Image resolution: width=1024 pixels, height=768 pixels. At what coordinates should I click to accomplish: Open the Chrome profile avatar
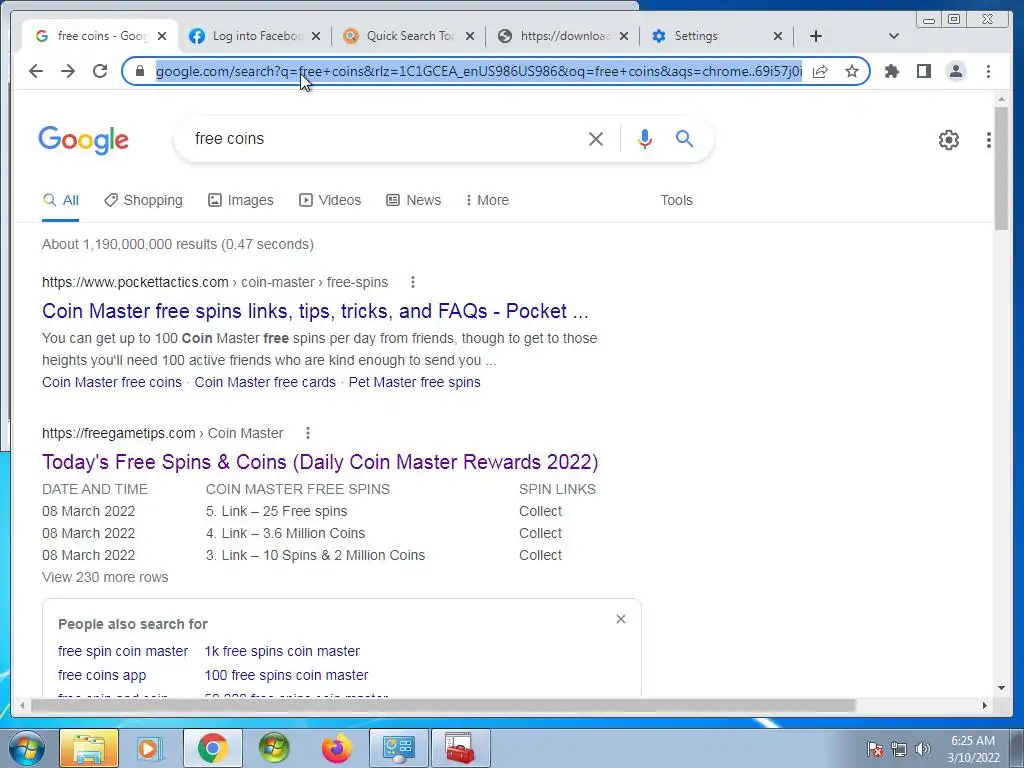point(955,71)
